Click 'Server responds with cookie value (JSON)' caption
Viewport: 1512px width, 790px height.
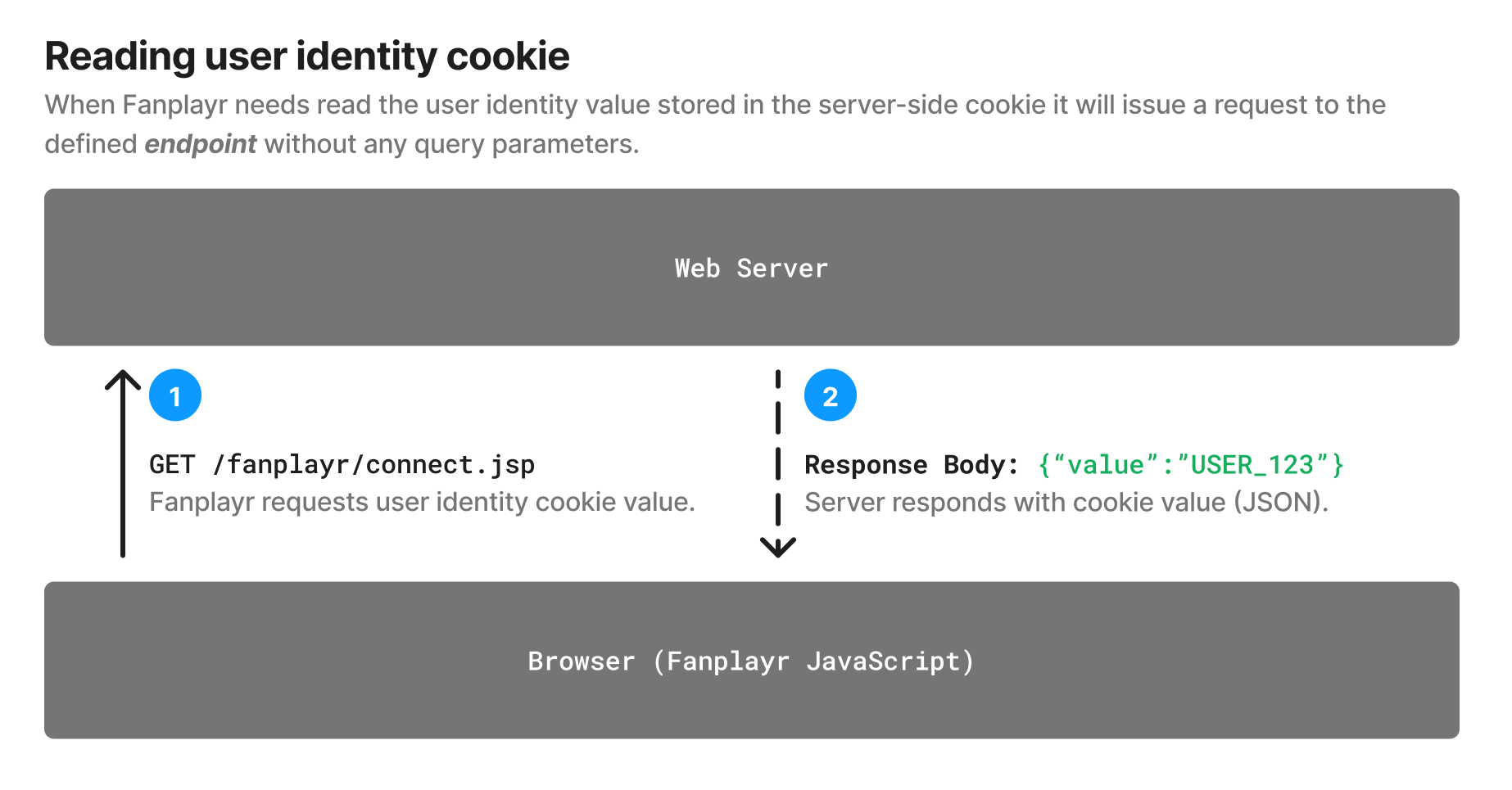pyautogui.click(x=1066, y=502)
